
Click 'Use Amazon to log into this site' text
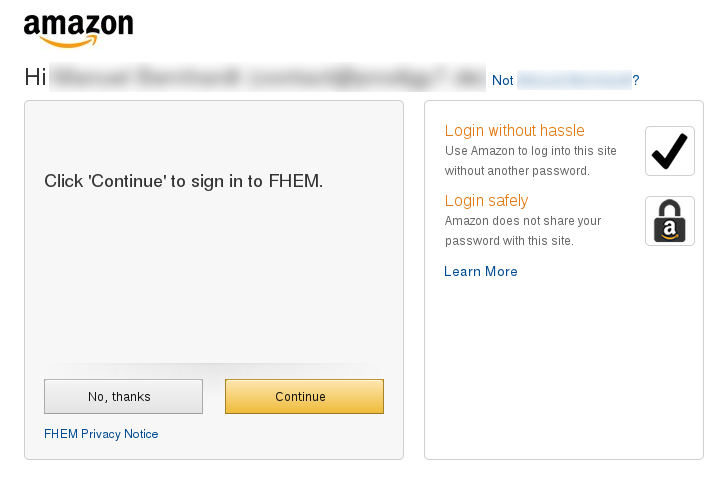click(531, 151)
